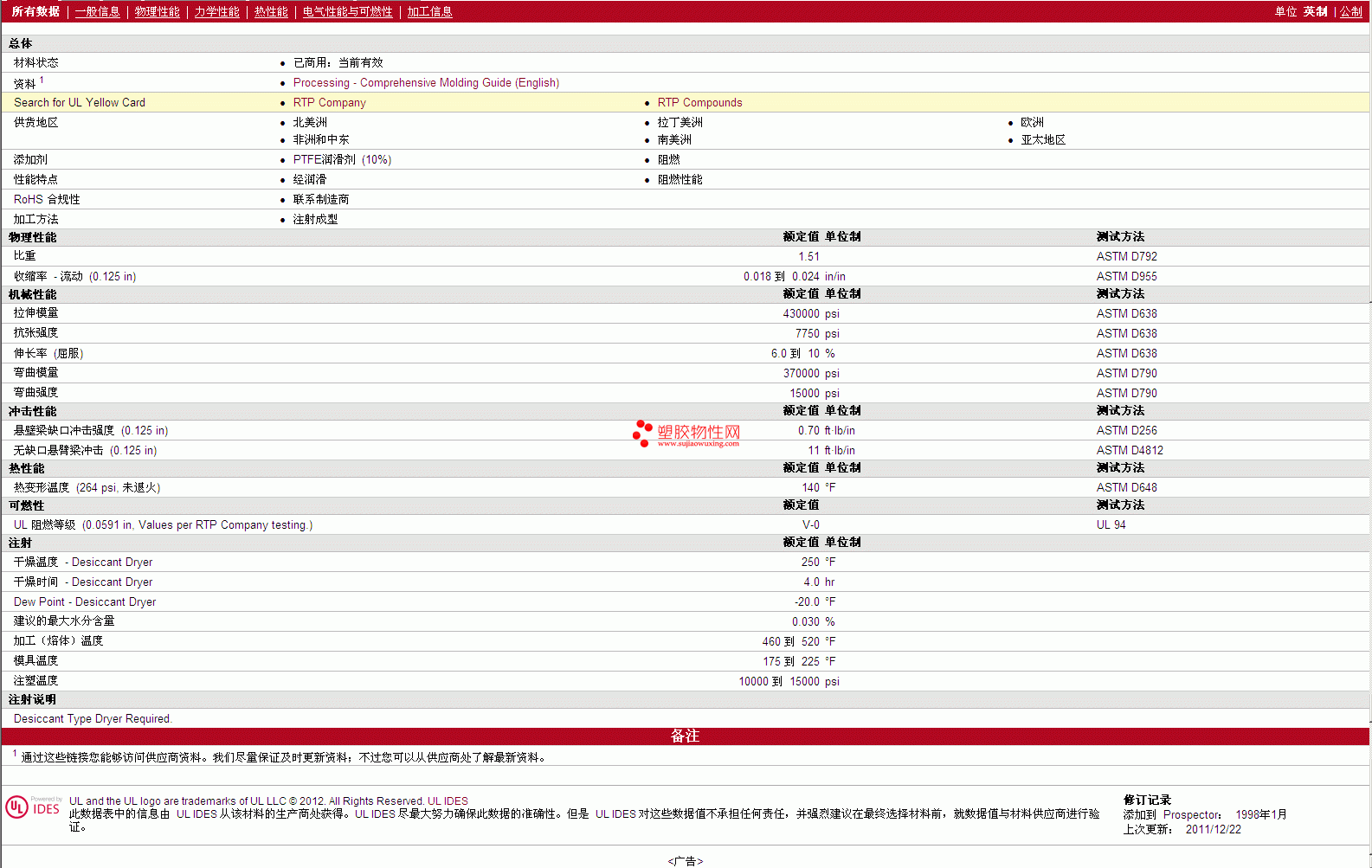The image size is (1372, 868).
Task: Open Processing Comprehensive Molding Guide link
Action: pyautogui.click(x=426, y=83)
